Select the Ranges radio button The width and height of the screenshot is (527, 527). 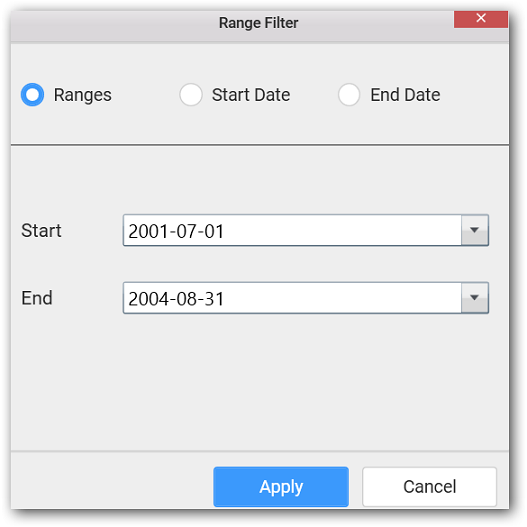[32, 94]
